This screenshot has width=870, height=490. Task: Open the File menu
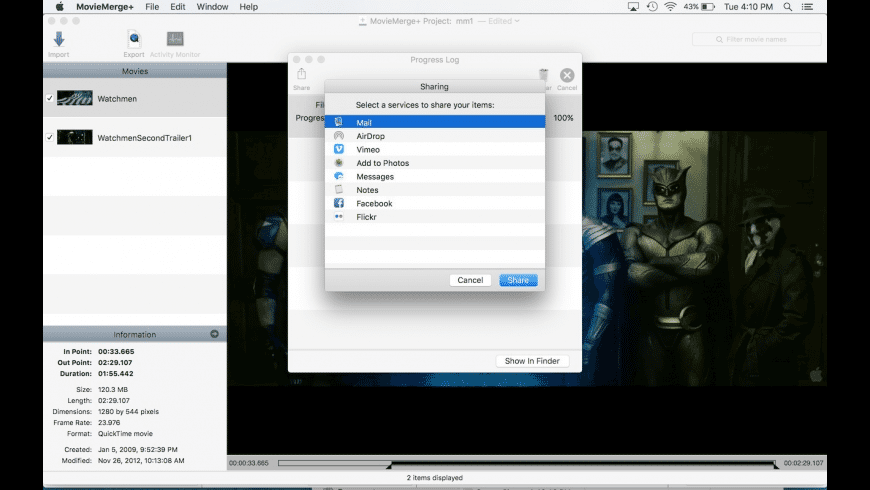[x=152, y=7]
